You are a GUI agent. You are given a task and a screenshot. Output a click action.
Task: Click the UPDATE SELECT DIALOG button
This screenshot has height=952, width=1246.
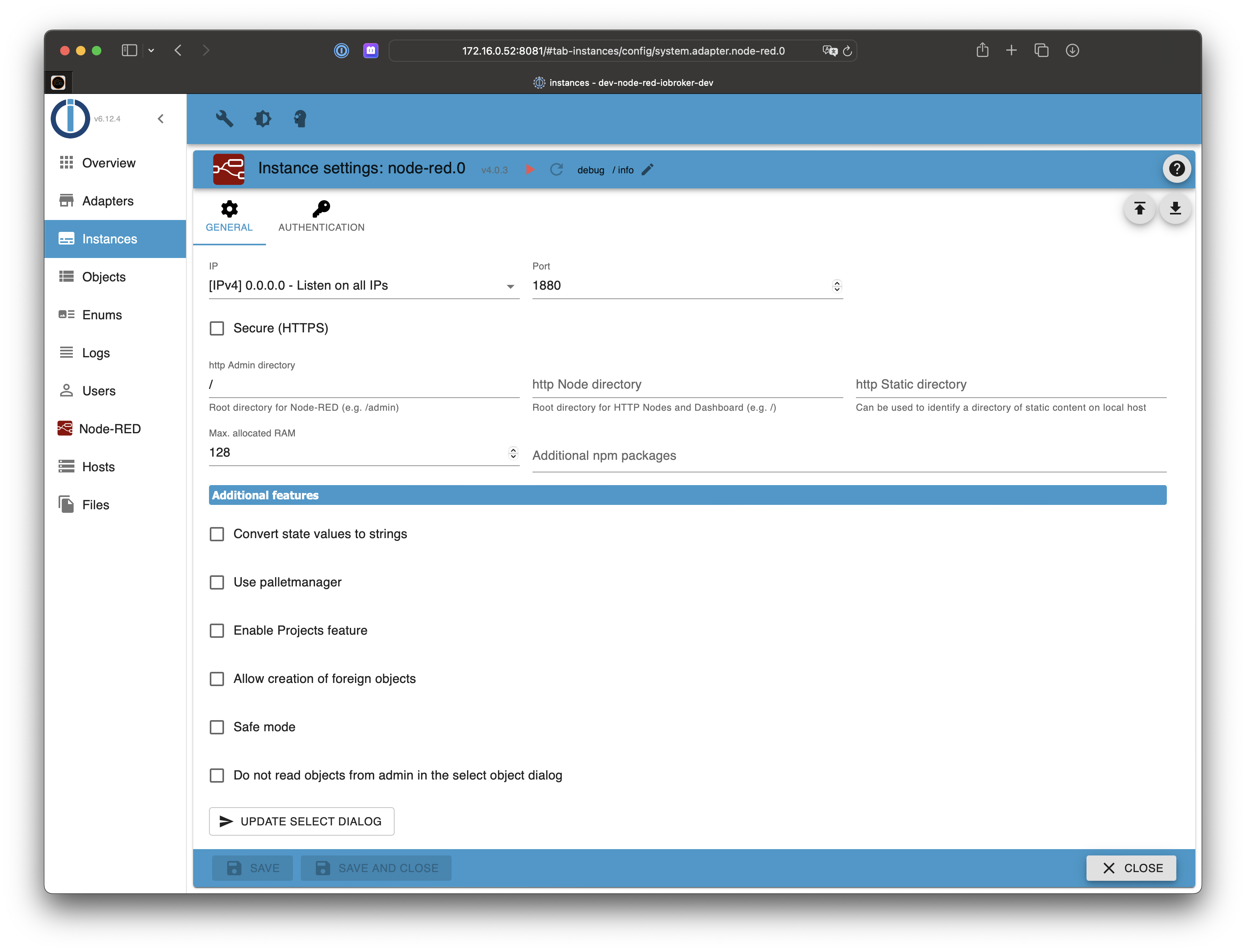point(302,821)
